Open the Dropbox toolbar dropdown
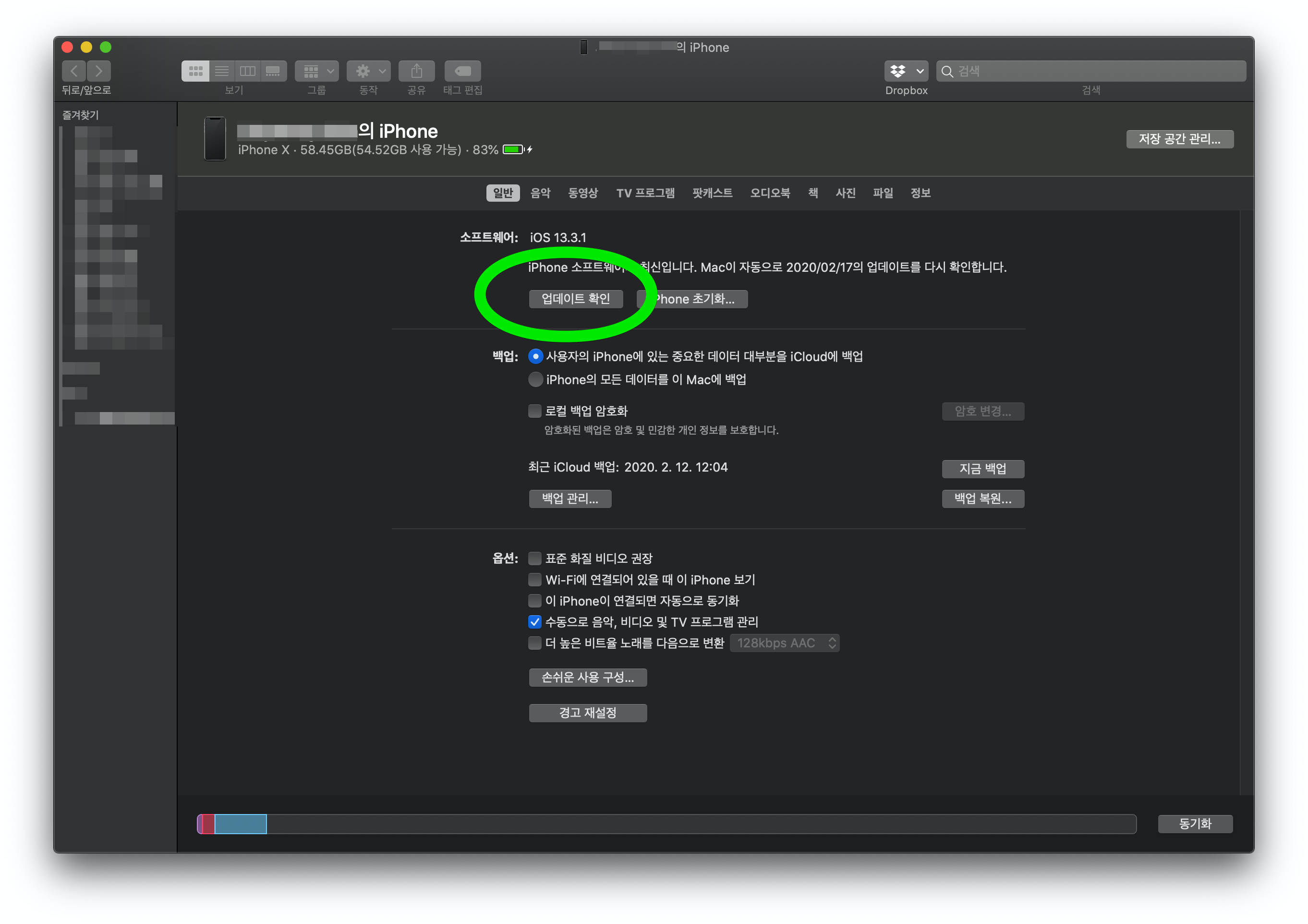 (907, 71)
